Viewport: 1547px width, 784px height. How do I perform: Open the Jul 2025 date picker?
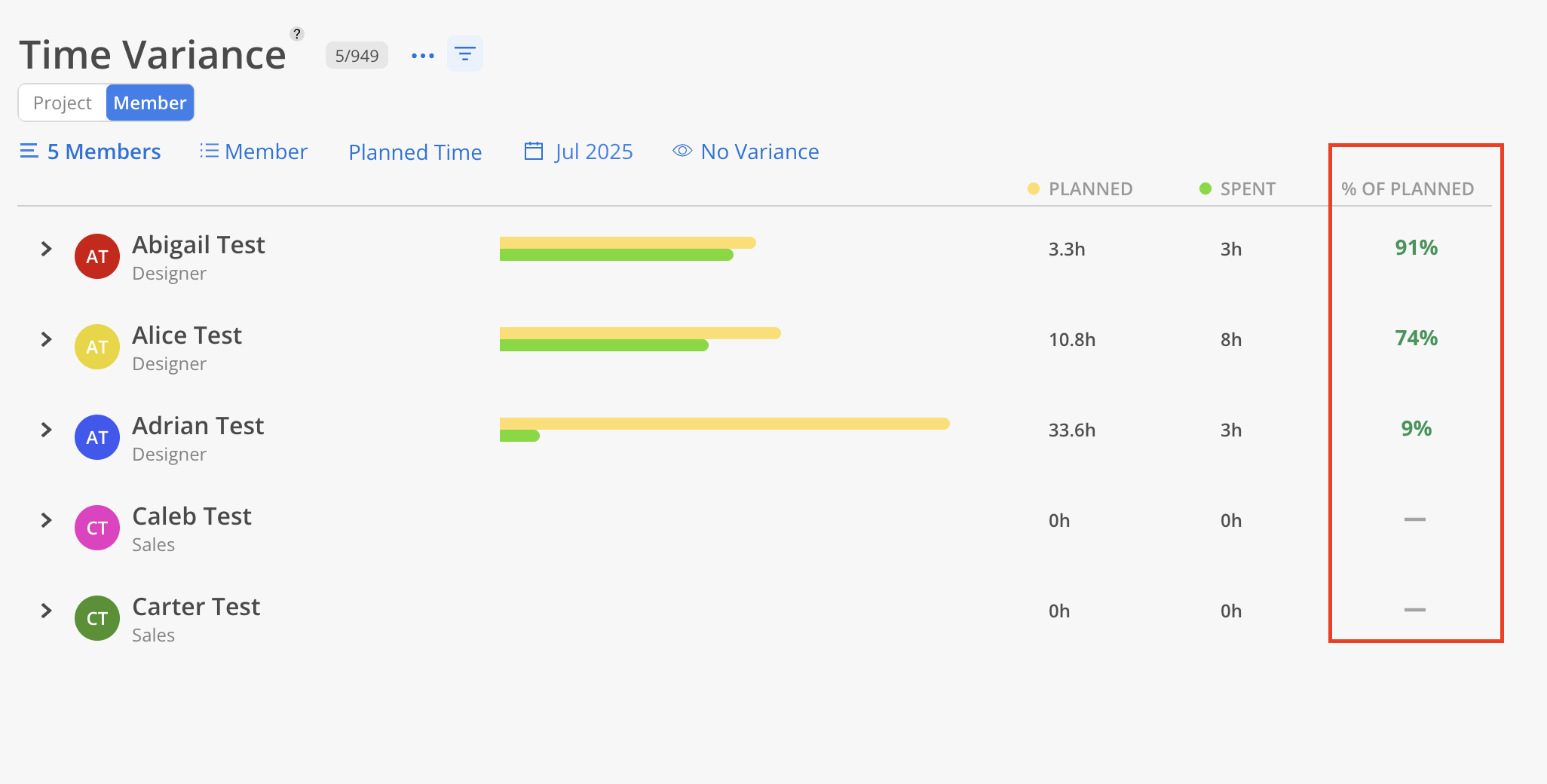click(x=579, y=152)
